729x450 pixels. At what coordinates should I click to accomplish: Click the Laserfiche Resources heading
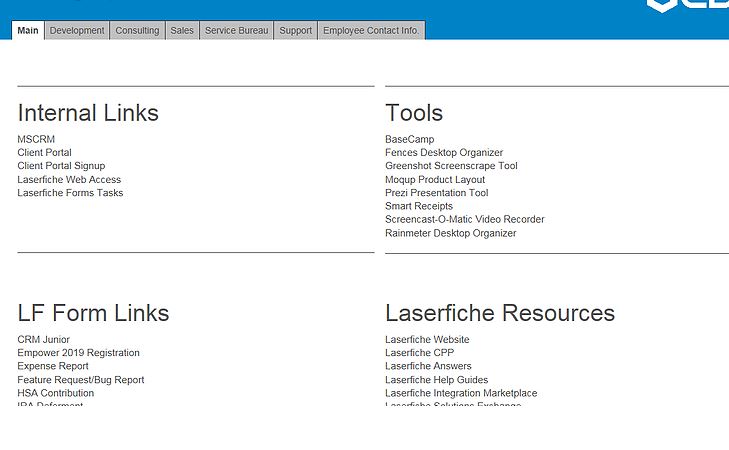coord(500,313)
